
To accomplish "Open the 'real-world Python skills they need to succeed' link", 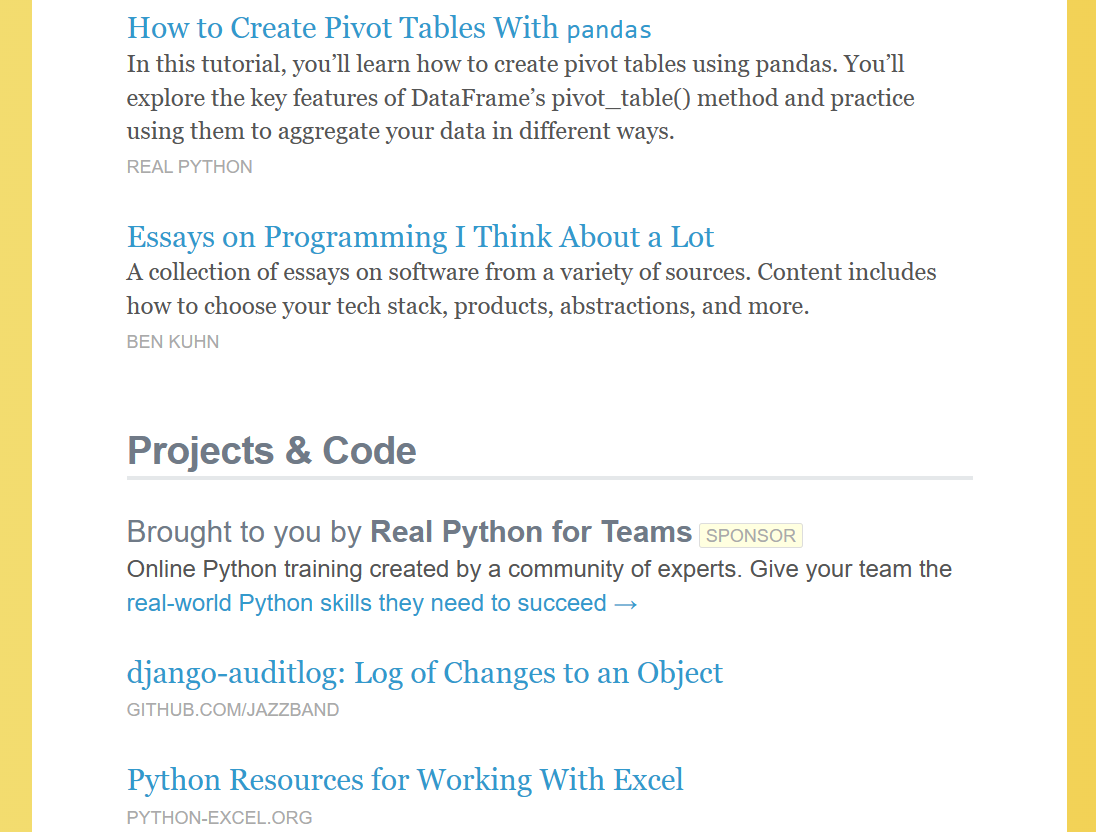I will pyautogui.click(x=366, y=603).
